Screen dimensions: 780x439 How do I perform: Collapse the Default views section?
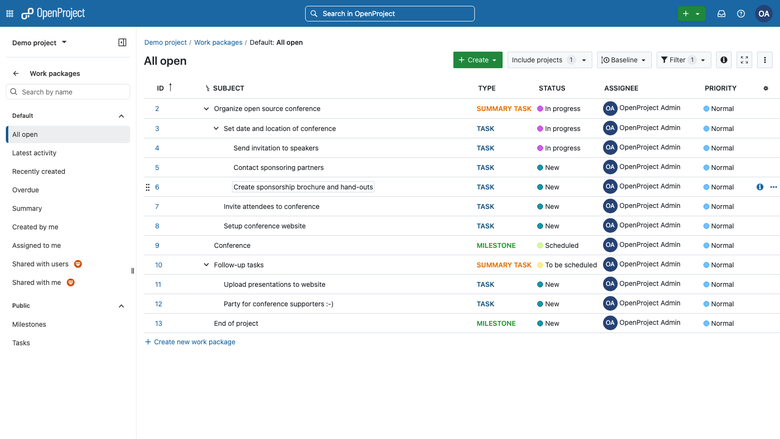[121, 116]
